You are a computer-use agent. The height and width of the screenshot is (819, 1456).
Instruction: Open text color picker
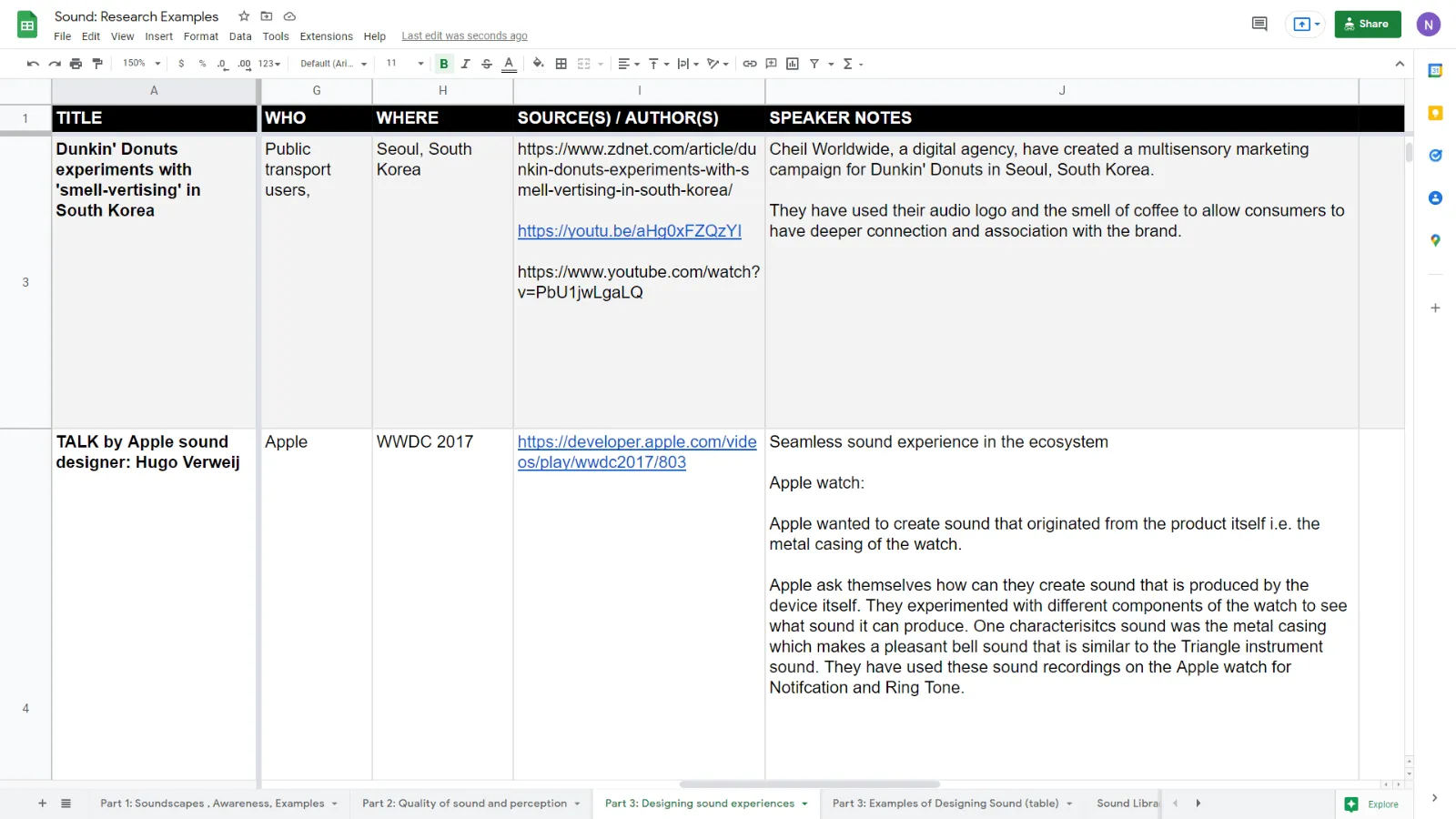click(510, 64)
